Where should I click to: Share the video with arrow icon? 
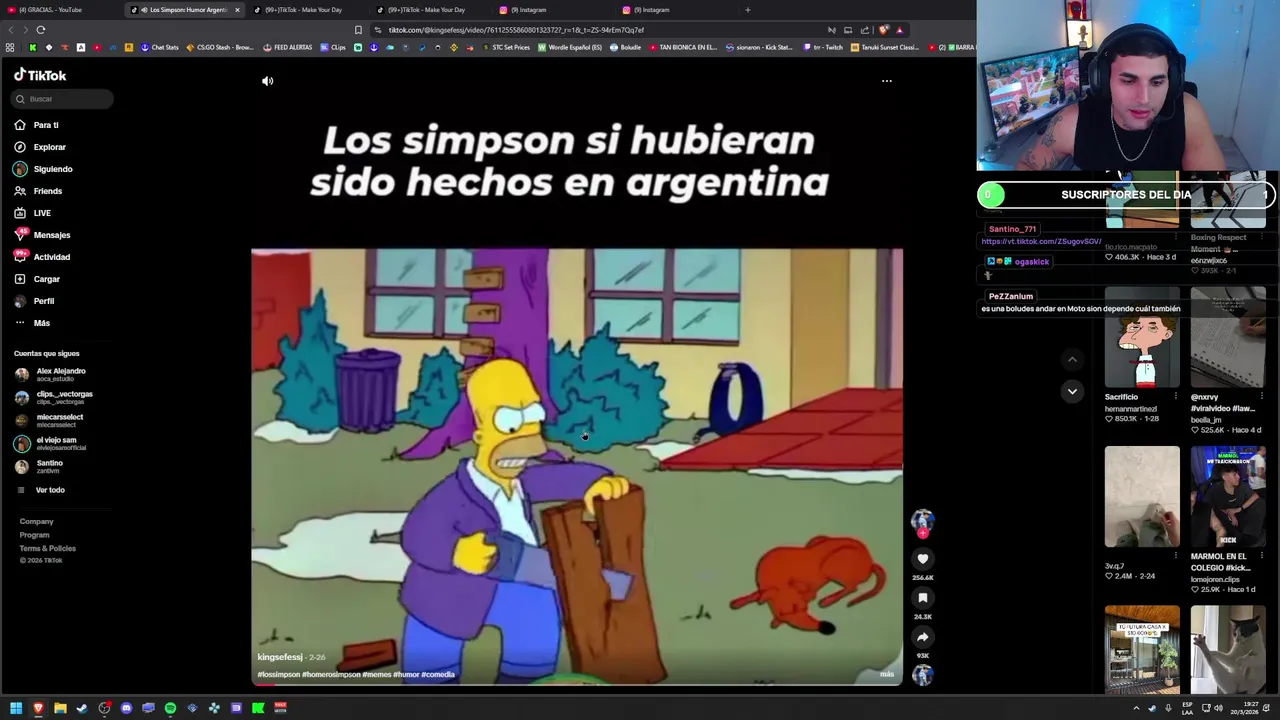[x=923, y=637]
